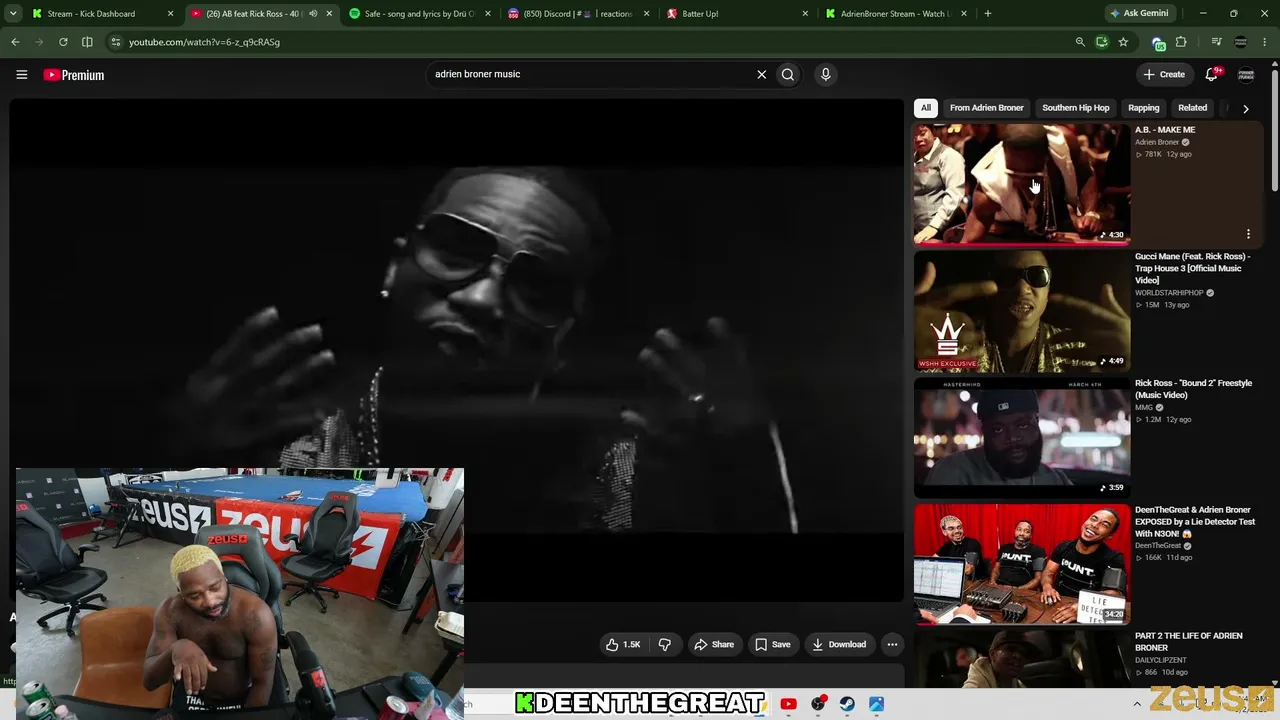1280x720 pixels.
Task: Open YouTube from the Windows taskbar
Action: (788, 704)
